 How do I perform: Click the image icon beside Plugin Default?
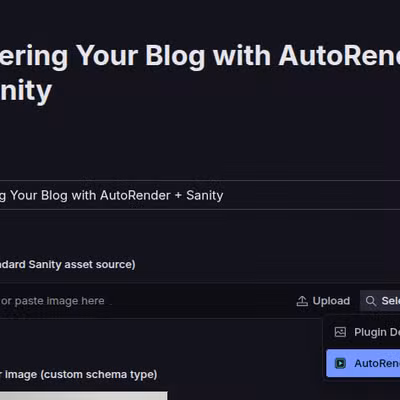340,332
